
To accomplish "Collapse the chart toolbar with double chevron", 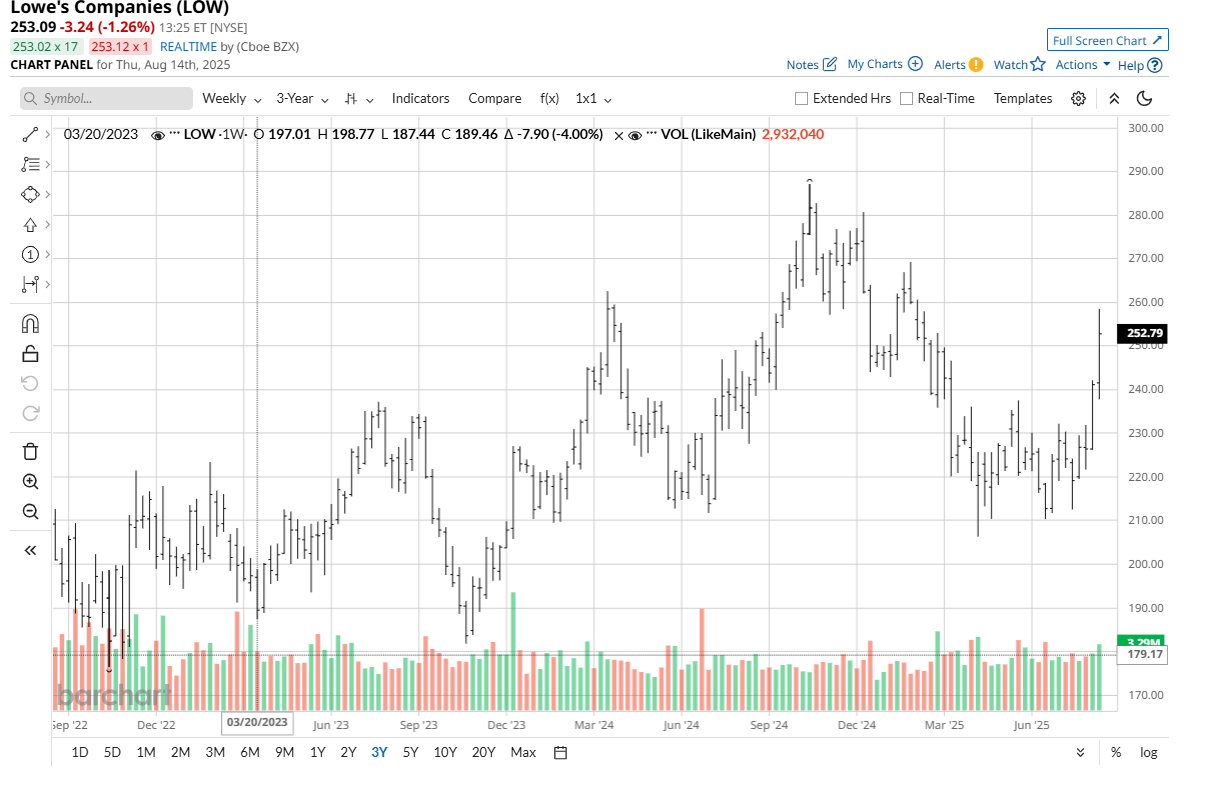I will pos(1114,98).
